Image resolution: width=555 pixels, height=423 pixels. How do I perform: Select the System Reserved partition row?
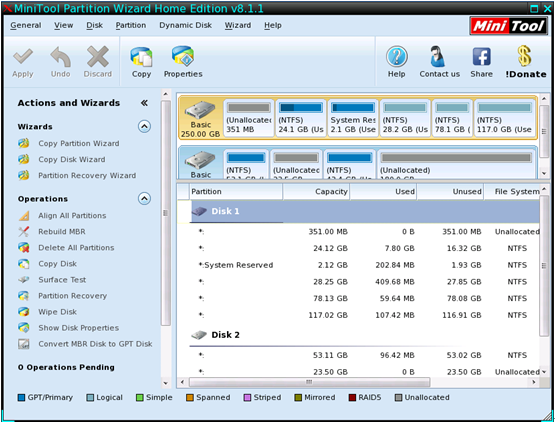point(365,265)
